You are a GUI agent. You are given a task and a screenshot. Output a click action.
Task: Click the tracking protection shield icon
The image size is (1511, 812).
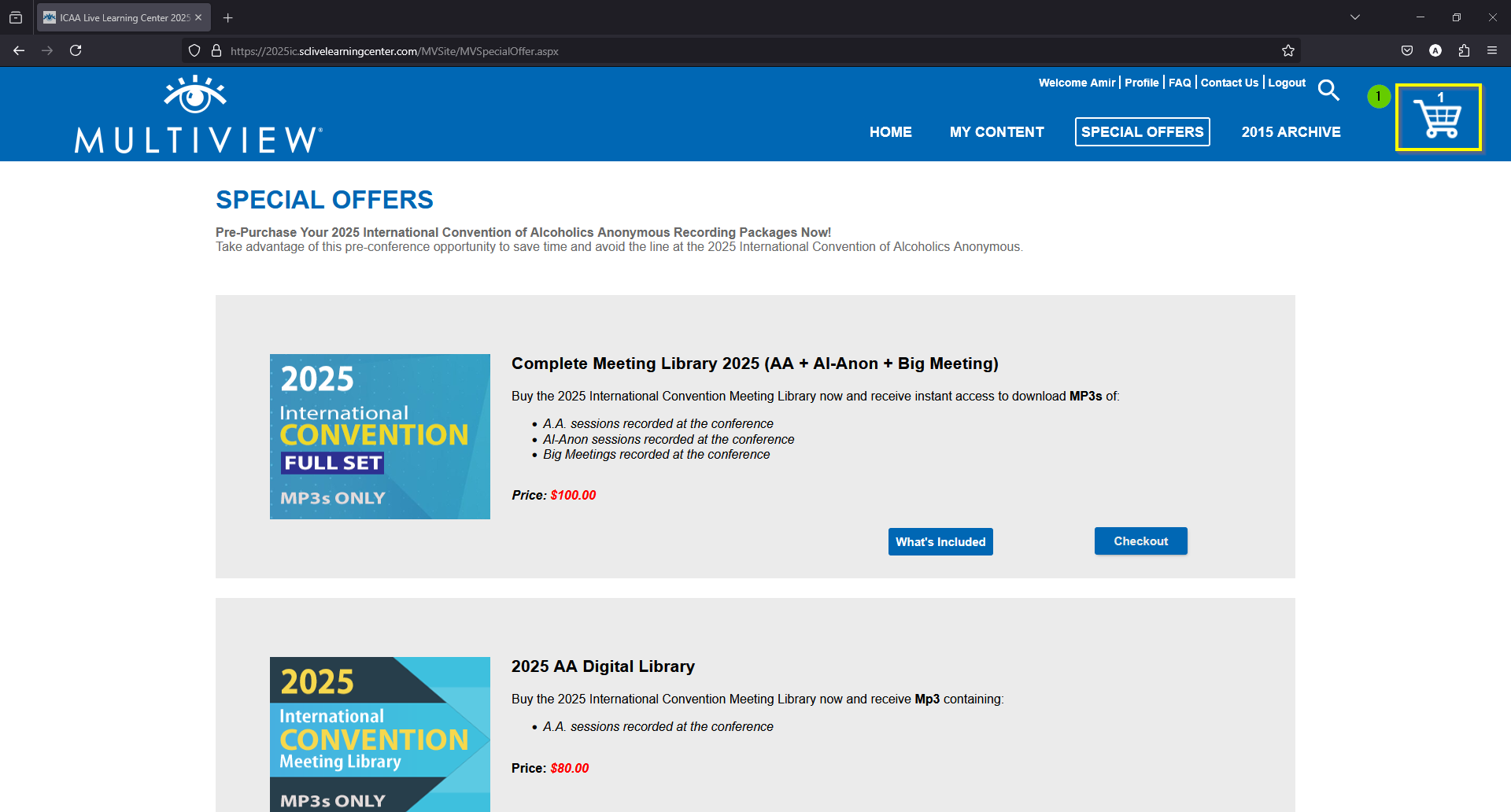tap(194, 51)
